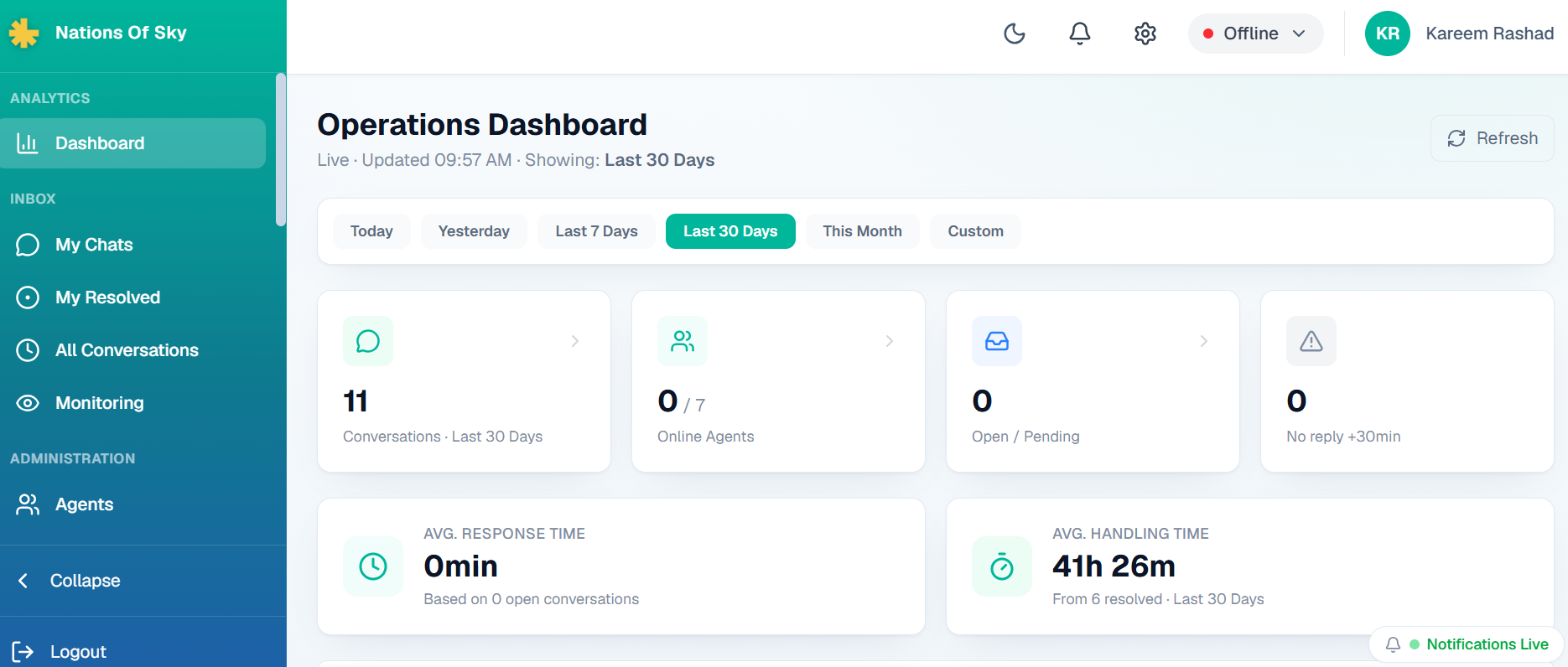Open settings with the gear icon
The height and width of the screenshot is (667, 1568).
pos(1145,34)
